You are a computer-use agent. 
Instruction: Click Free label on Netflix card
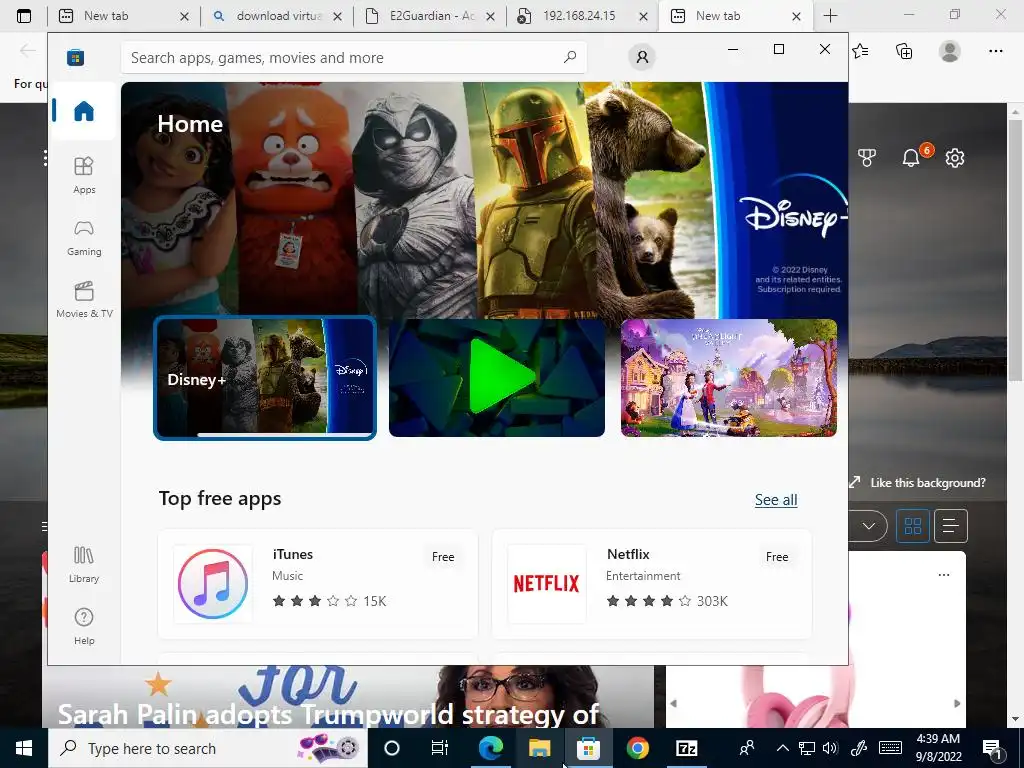[x=777, y=557]
